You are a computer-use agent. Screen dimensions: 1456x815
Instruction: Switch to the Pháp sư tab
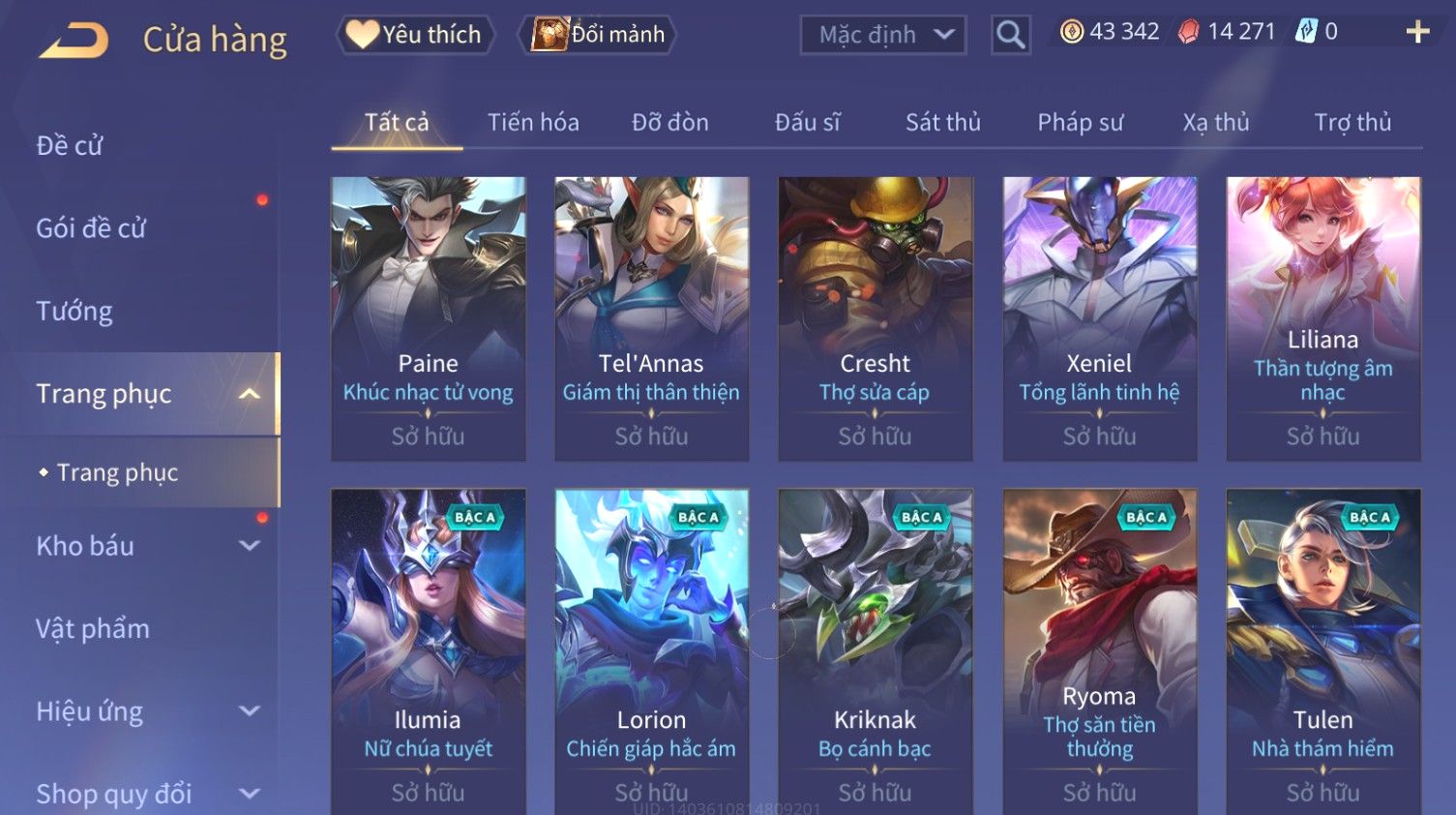pyautogui.click(x=1081, y=123)
